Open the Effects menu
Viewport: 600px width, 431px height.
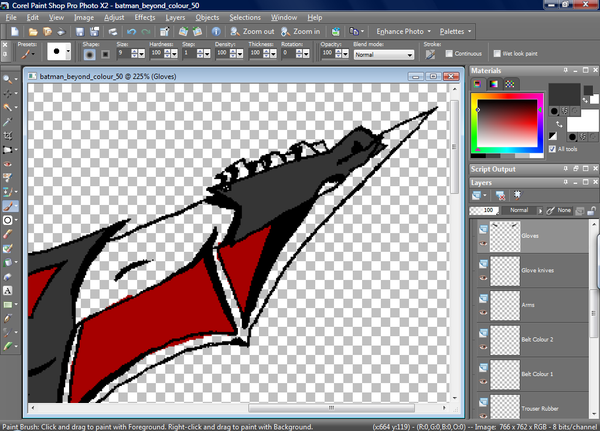tap(145, 18)
